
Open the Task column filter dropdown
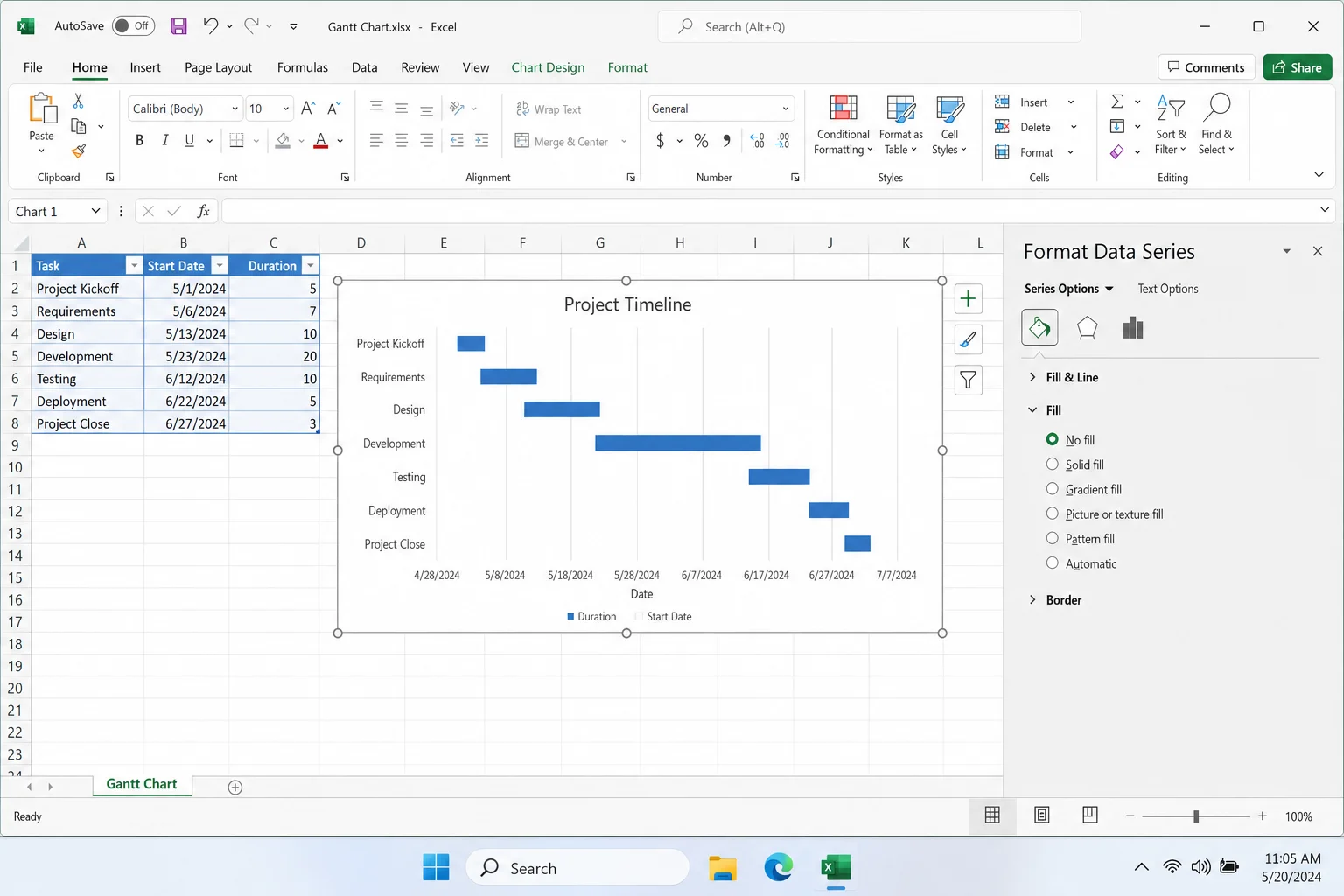click(134, 266)
